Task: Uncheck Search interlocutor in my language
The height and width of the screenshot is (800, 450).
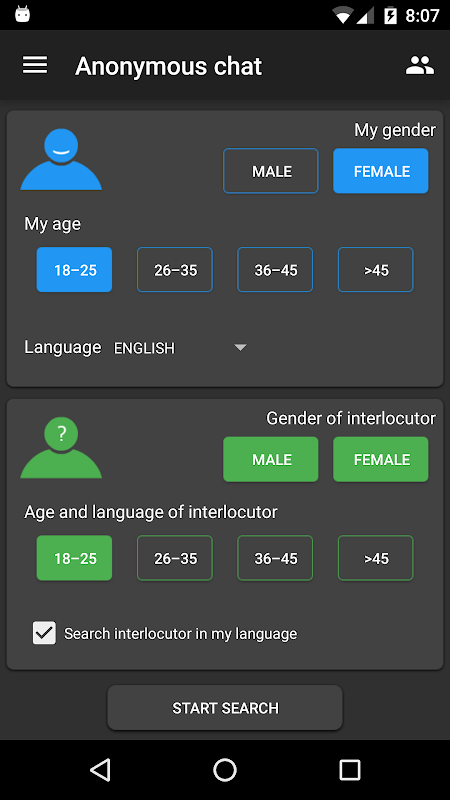Action: click(44, 633)
